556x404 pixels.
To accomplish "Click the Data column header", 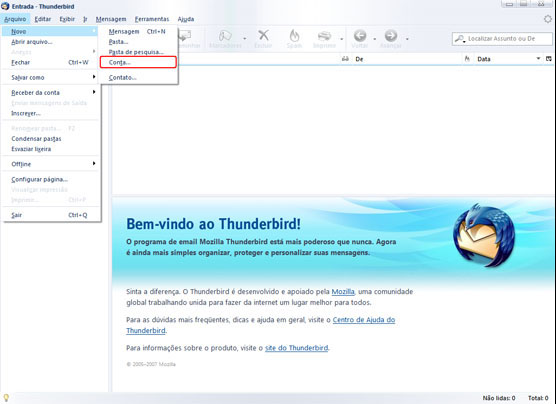I will (508, 59).
